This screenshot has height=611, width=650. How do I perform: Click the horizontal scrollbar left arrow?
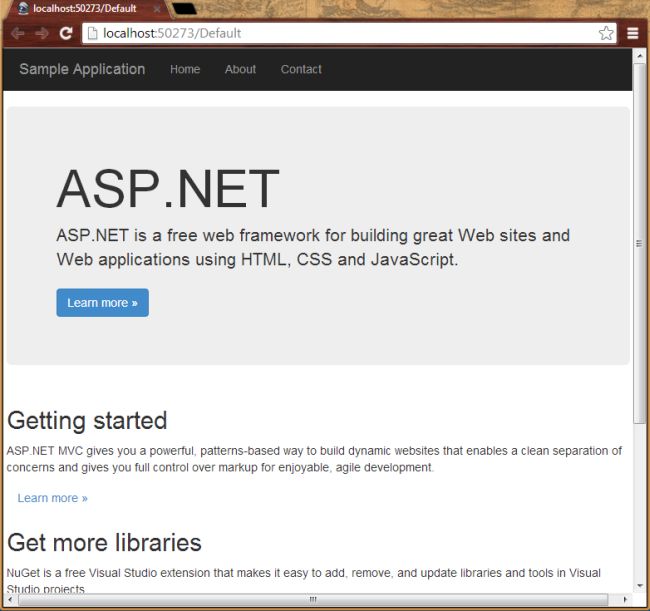point(10,599)
